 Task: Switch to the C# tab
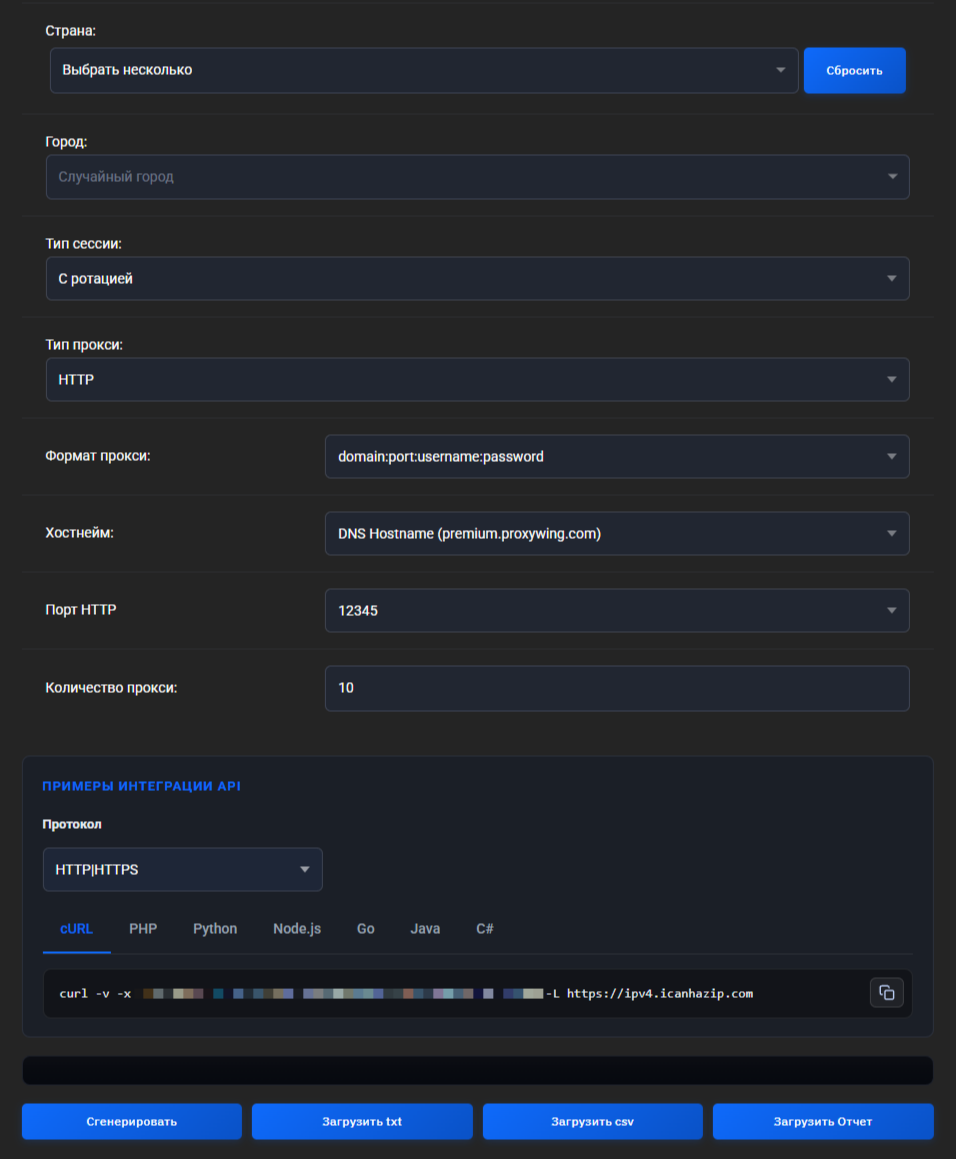tap(485, 929)
